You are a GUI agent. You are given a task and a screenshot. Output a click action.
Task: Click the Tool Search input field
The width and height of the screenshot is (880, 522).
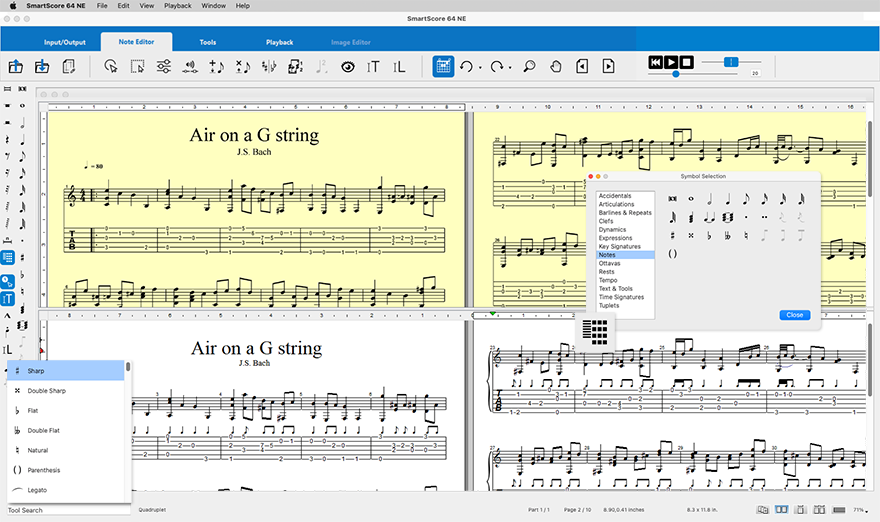click(x=68, y=510)
